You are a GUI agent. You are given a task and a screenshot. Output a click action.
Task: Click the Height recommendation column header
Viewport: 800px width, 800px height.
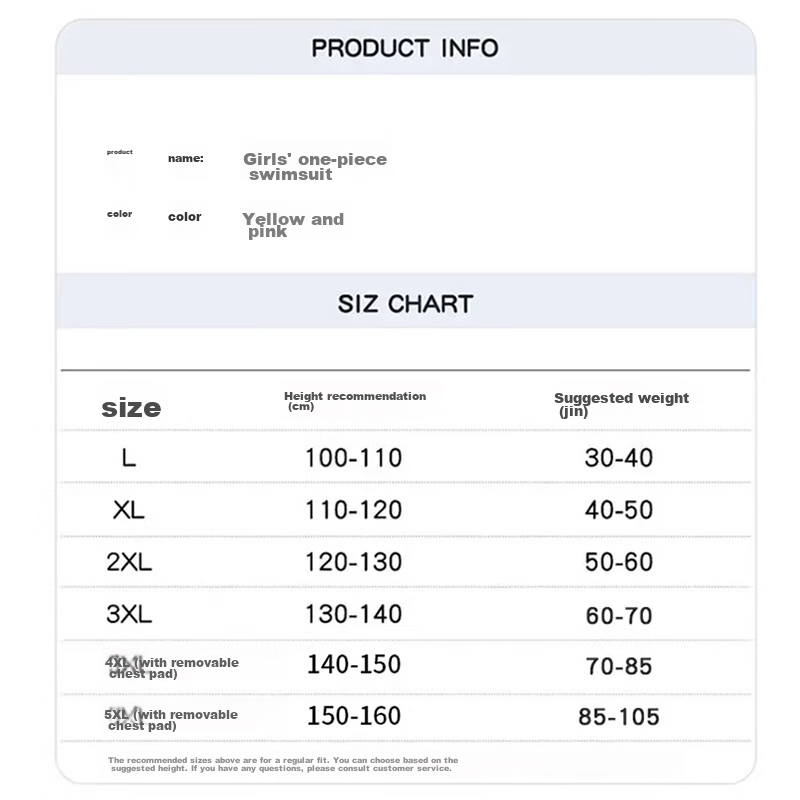point(354,401)
